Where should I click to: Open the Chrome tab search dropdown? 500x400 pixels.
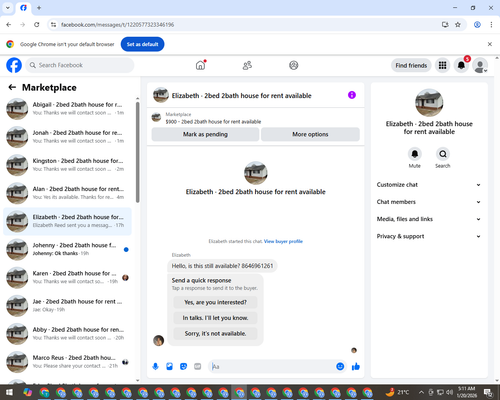(x=8, y=8)
